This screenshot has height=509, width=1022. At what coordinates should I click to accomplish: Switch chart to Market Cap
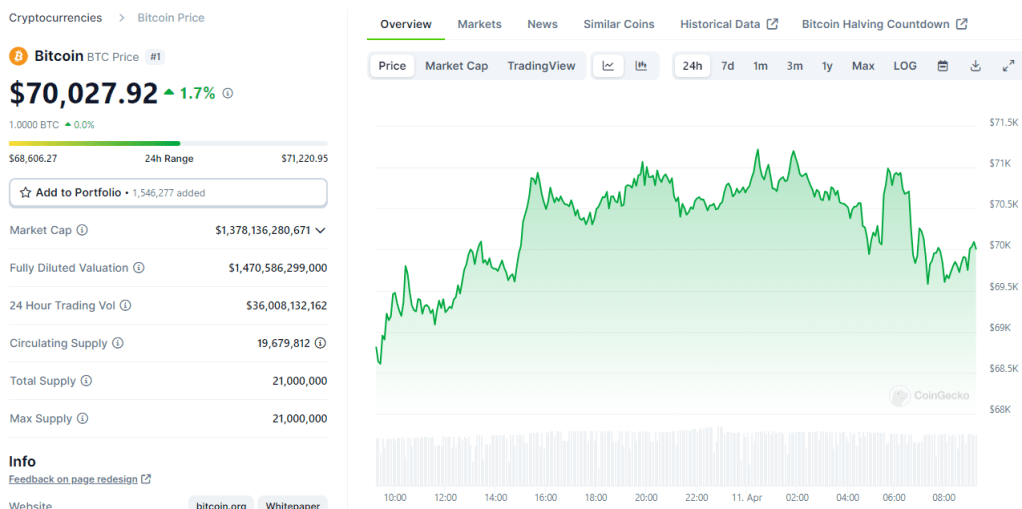pos(456,66)
